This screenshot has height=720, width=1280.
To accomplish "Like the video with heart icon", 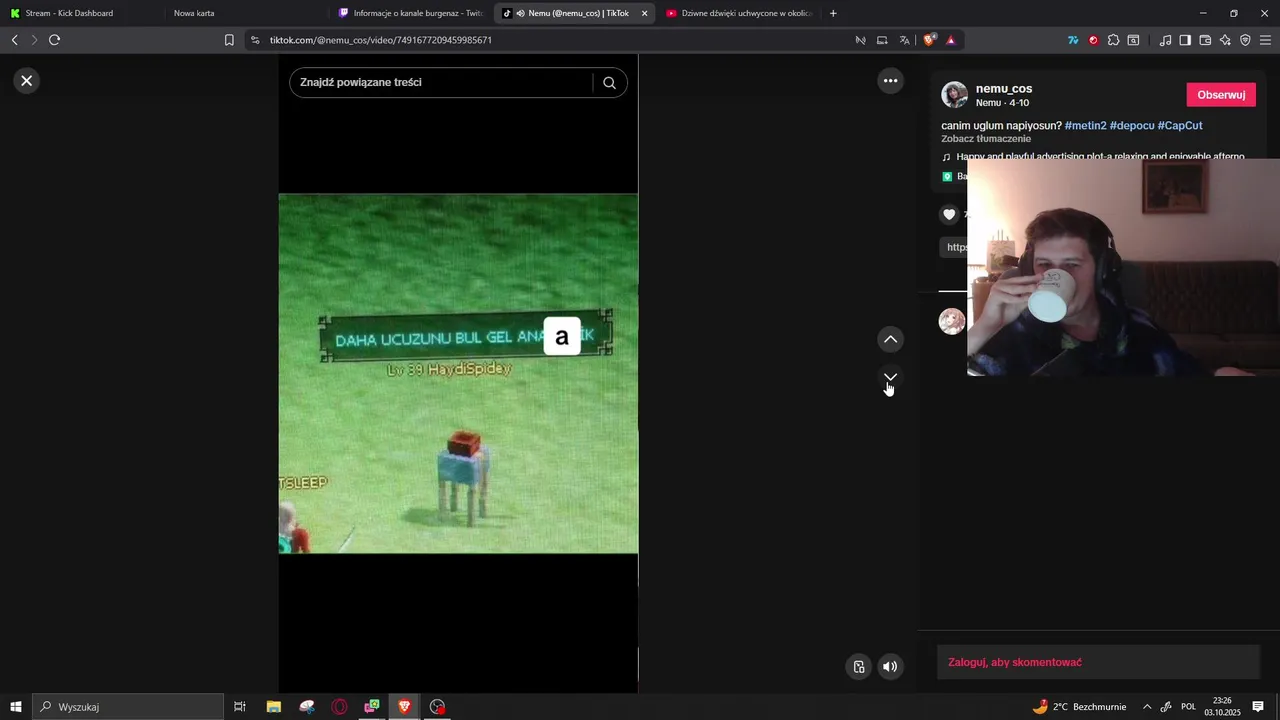I will 949,214.
